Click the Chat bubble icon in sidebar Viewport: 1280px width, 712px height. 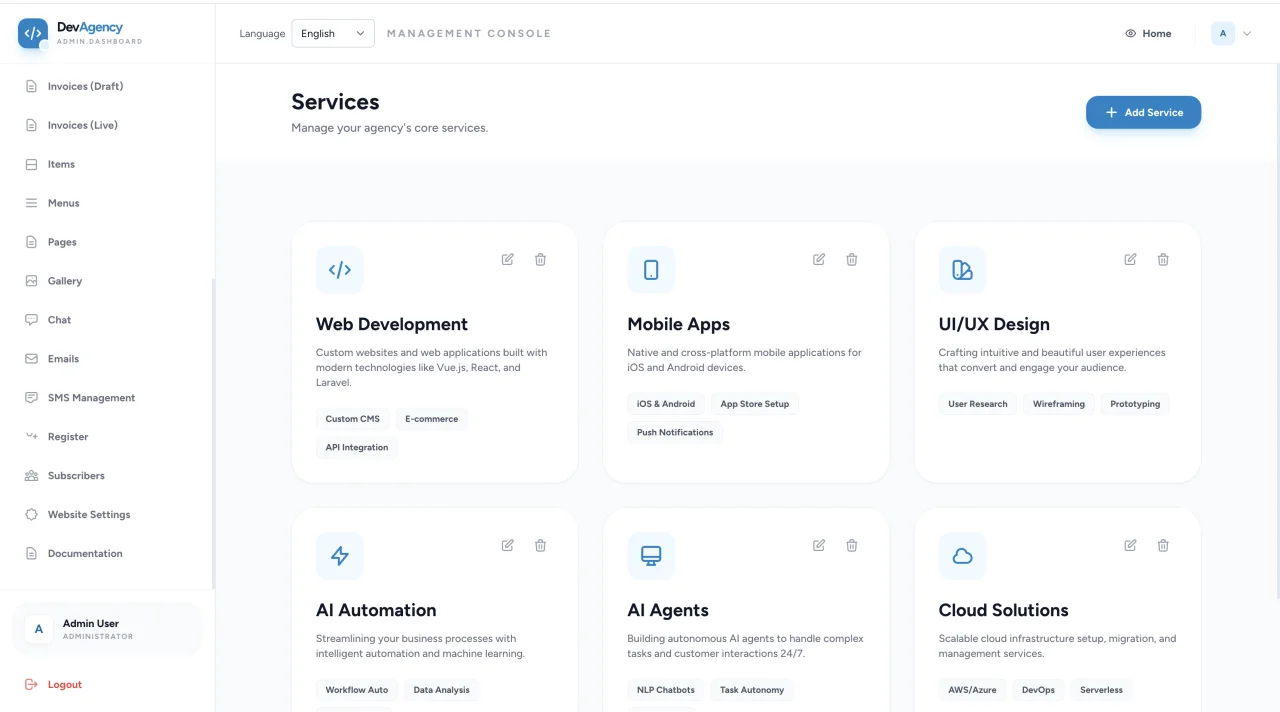pos(31,320)
